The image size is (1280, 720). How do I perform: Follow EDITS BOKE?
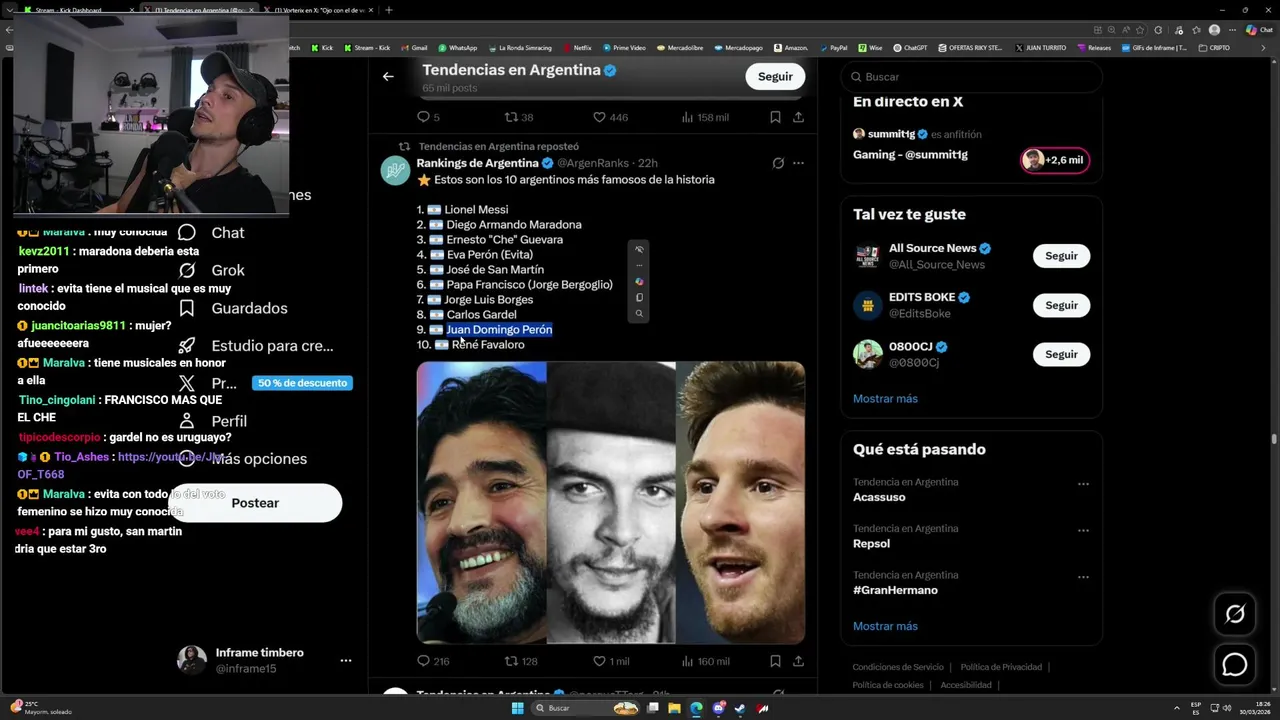[x=1061, y=305]
